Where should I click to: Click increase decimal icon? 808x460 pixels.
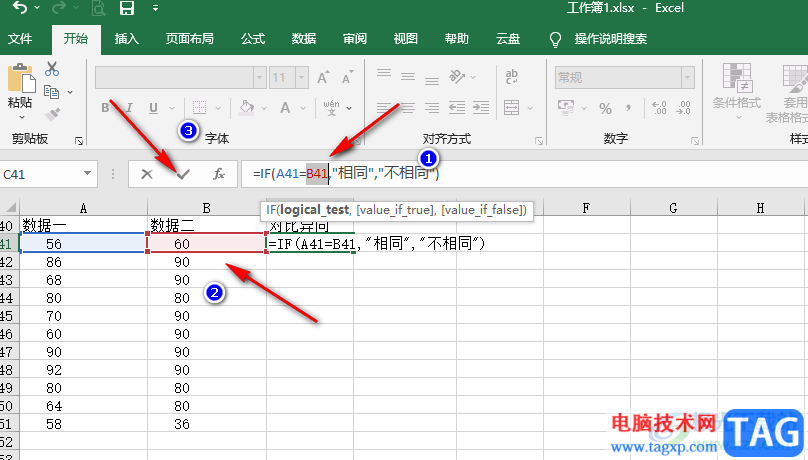(659, 108)
